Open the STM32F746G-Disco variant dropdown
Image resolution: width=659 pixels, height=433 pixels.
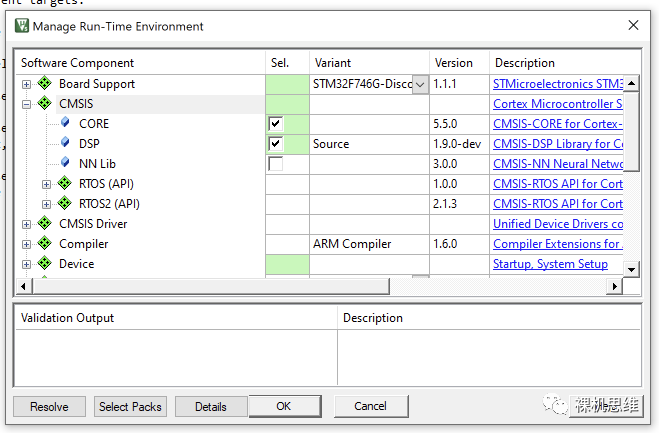420,84
